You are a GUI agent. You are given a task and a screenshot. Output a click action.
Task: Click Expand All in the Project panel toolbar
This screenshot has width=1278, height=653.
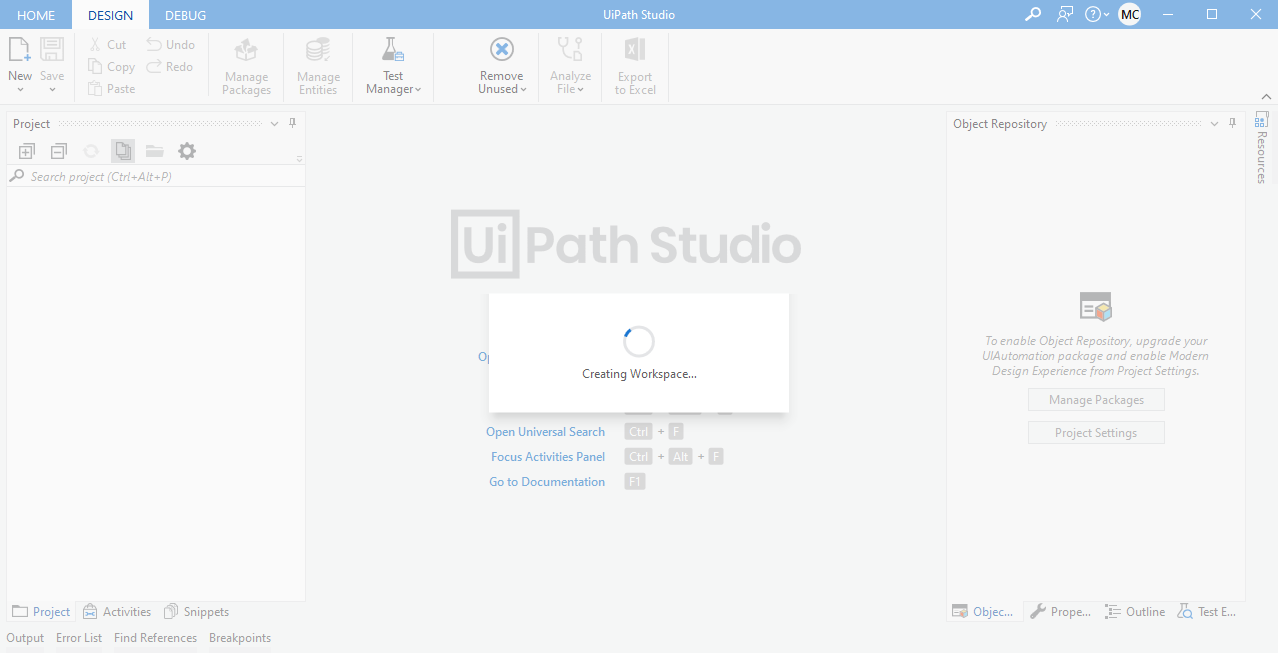(x=27, y=151)
